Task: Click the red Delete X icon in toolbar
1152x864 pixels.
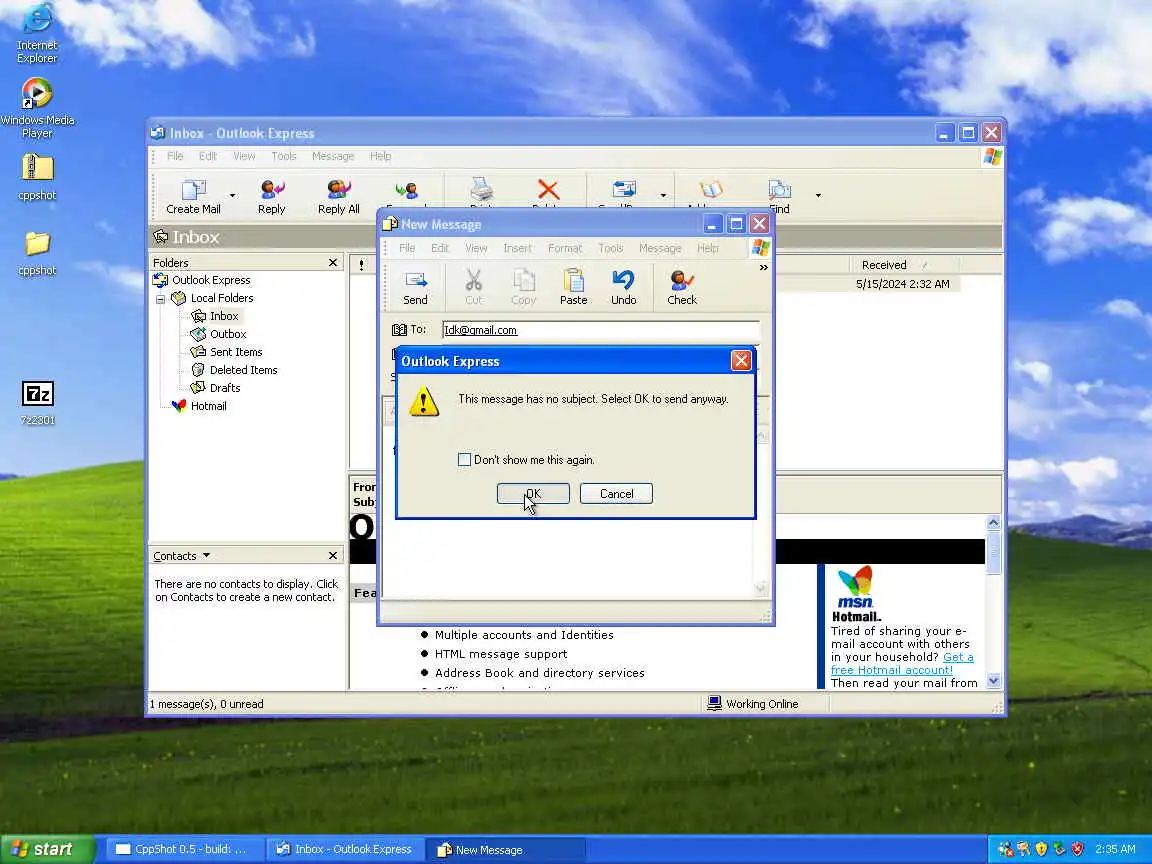Action: click(x=547, y=191)
